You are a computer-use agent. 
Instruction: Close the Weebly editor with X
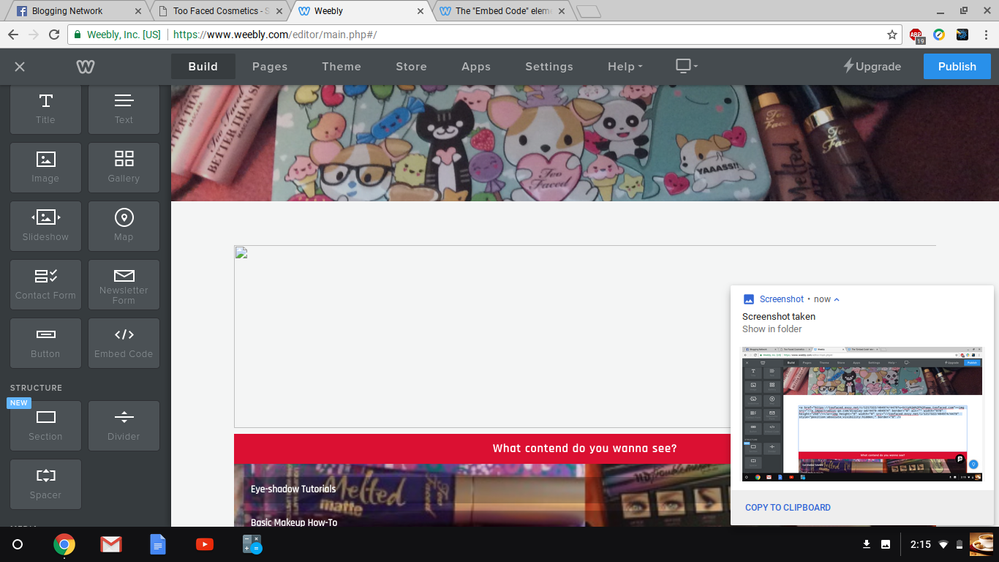(x=20, y=66)
